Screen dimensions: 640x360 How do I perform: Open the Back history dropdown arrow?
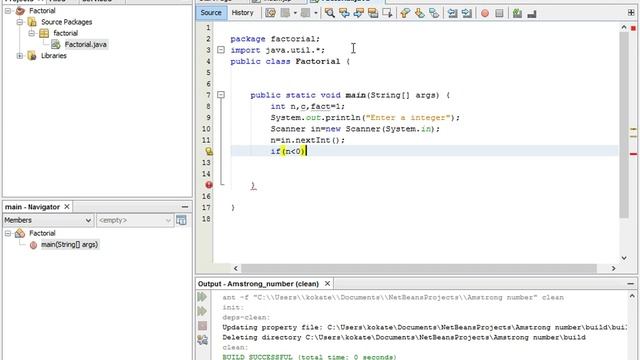point(295,13)
